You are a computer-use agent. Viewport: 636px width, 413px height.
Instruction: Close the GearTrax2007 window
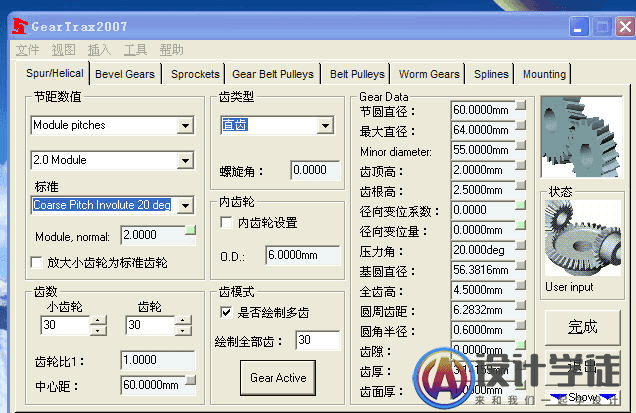coord(625,28)
